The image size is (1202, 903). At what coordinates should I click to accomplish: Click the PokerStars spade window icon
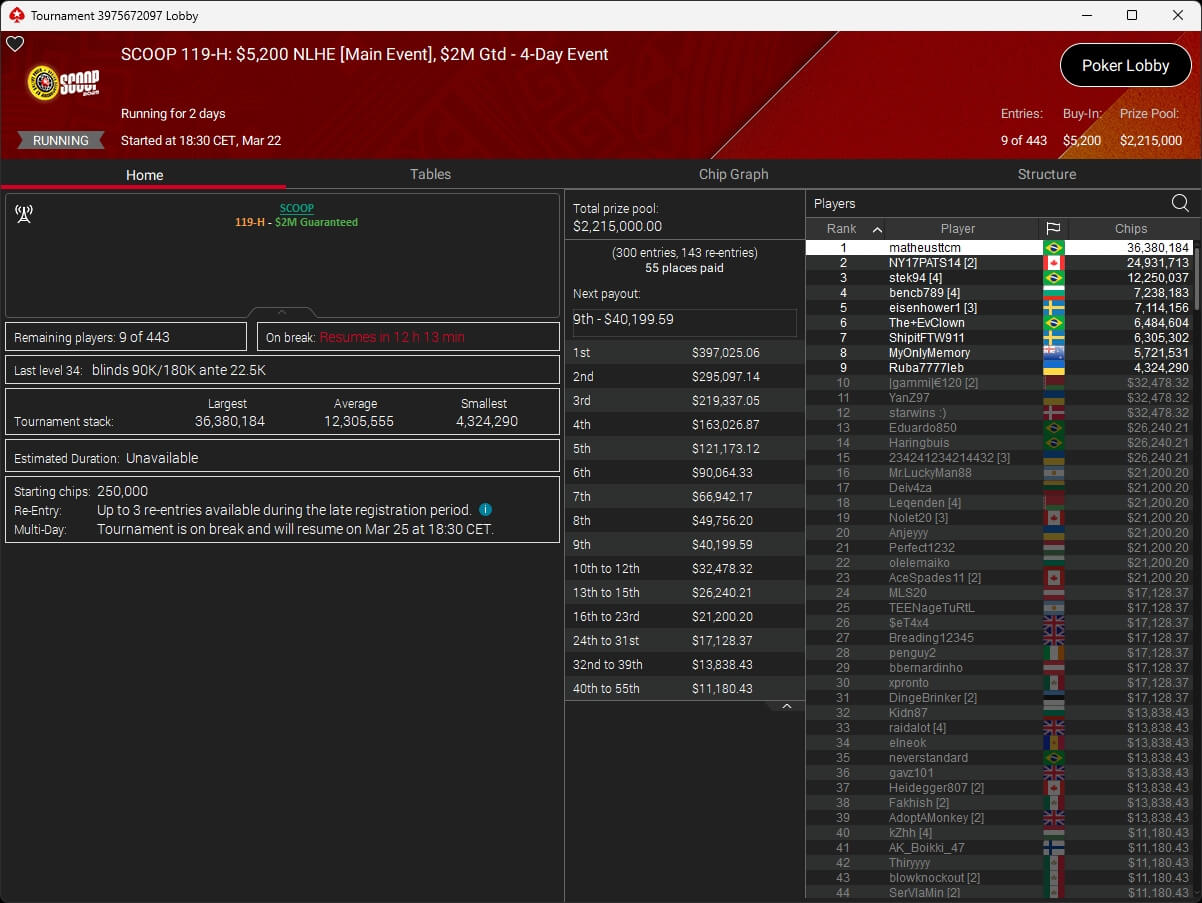coord(15,15)
